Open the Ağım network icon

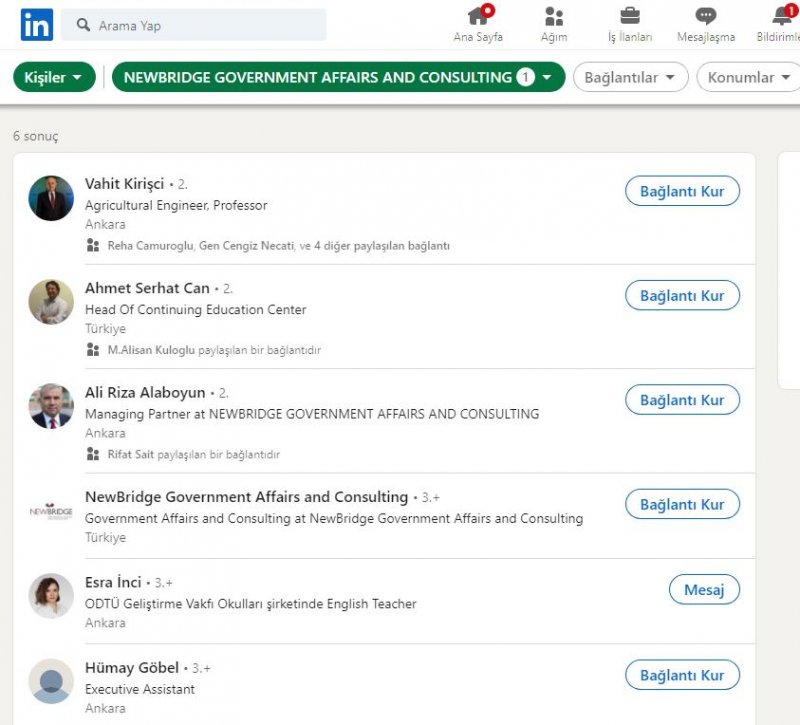[x=554, y=16]
